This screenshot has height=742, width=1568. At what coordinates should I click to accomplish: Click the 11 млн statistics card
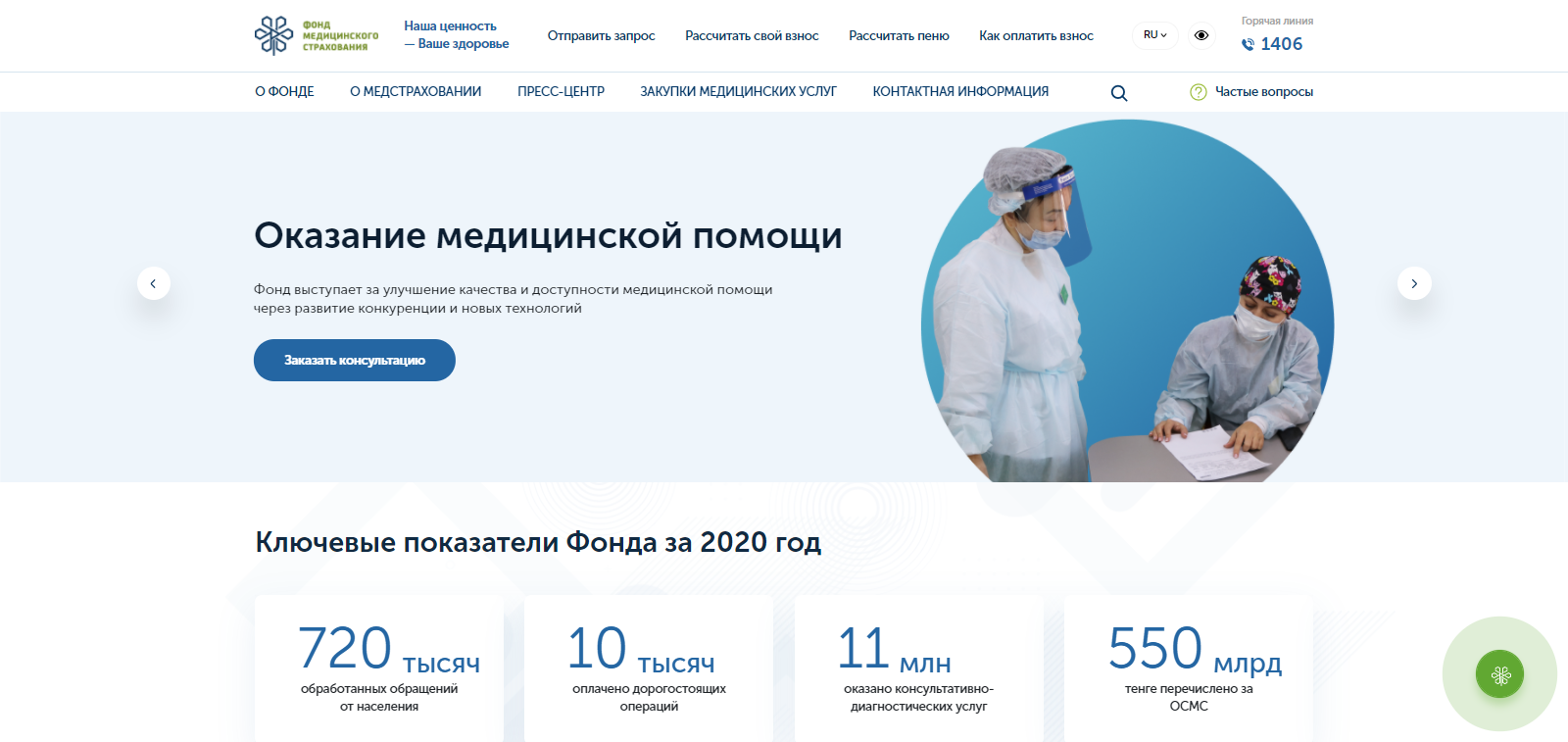tap(919, 668)
